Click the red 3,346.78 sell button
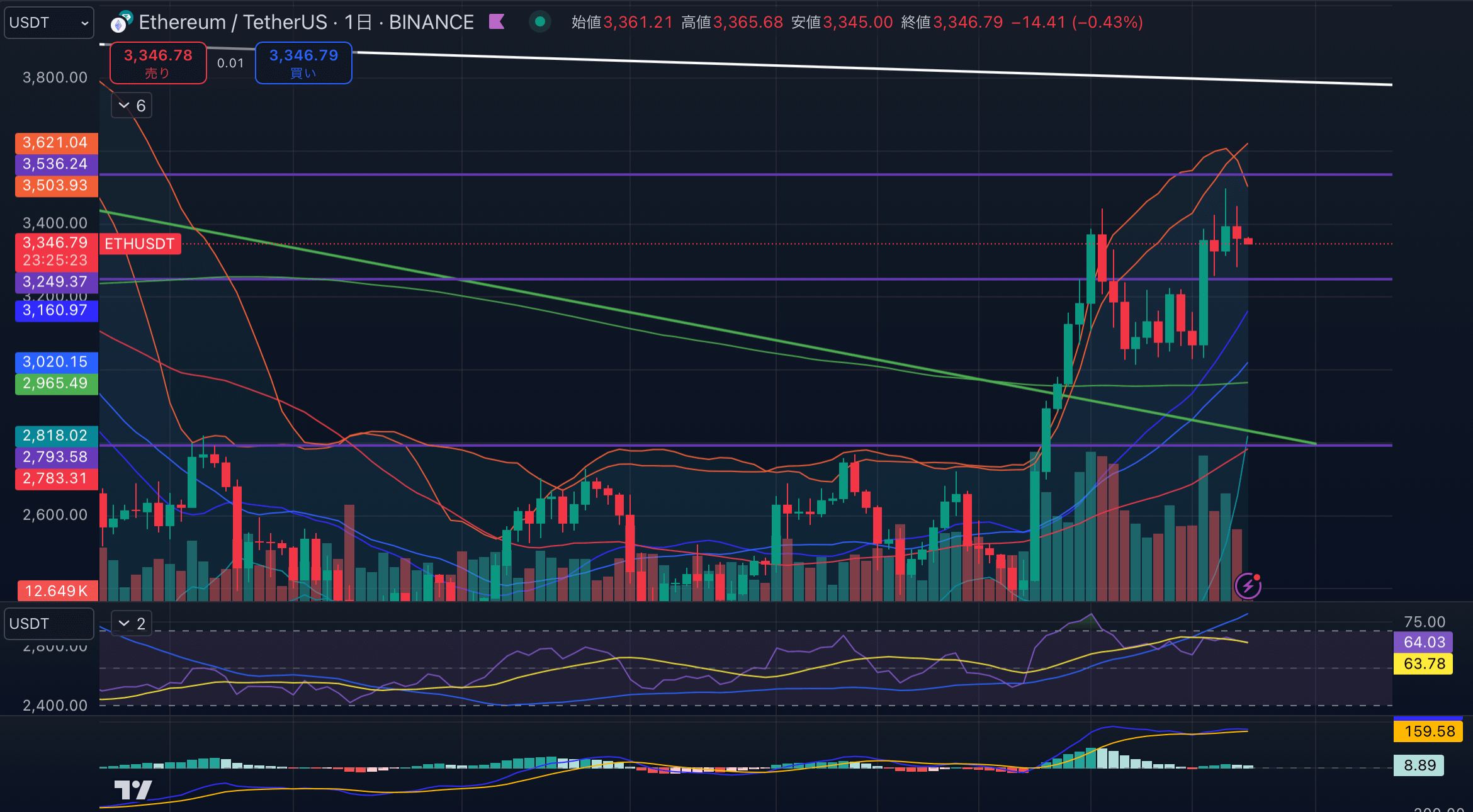Image resolution: width=1473 pixels, height=812 pixels. pyautogui.click(x=158, y=63)
